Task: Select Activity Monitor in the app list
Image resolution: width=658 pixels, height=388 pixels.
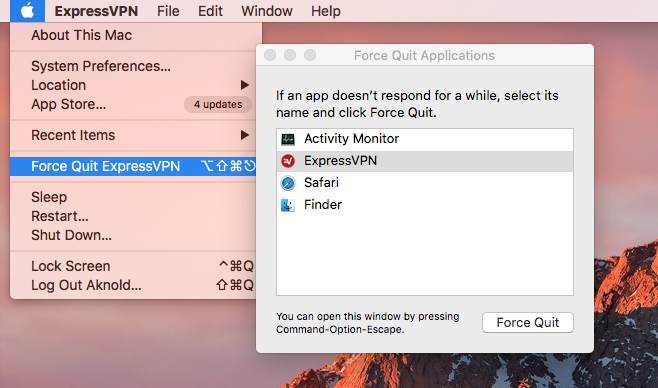Action: (425, 139)
